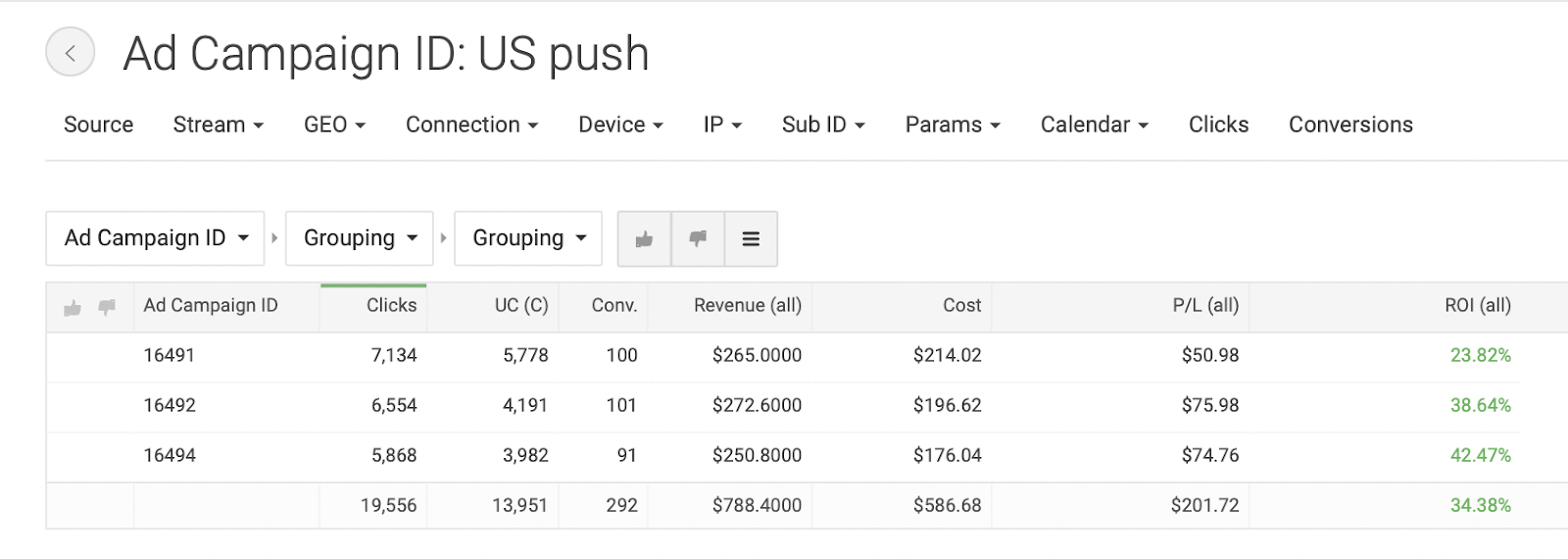Viewport: 1568px width, 559px height.
Task: Expand the second Grouping dropdown
Action: click(359, 238)
